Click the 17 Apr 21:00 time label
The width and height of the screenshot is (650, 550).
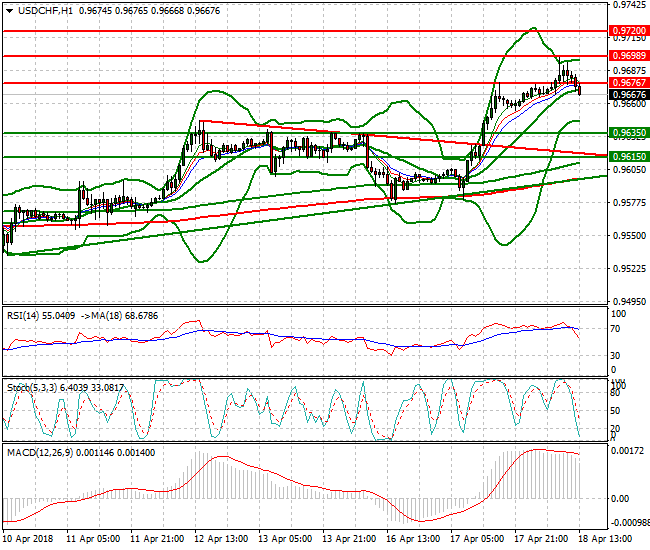coord(541,539)
